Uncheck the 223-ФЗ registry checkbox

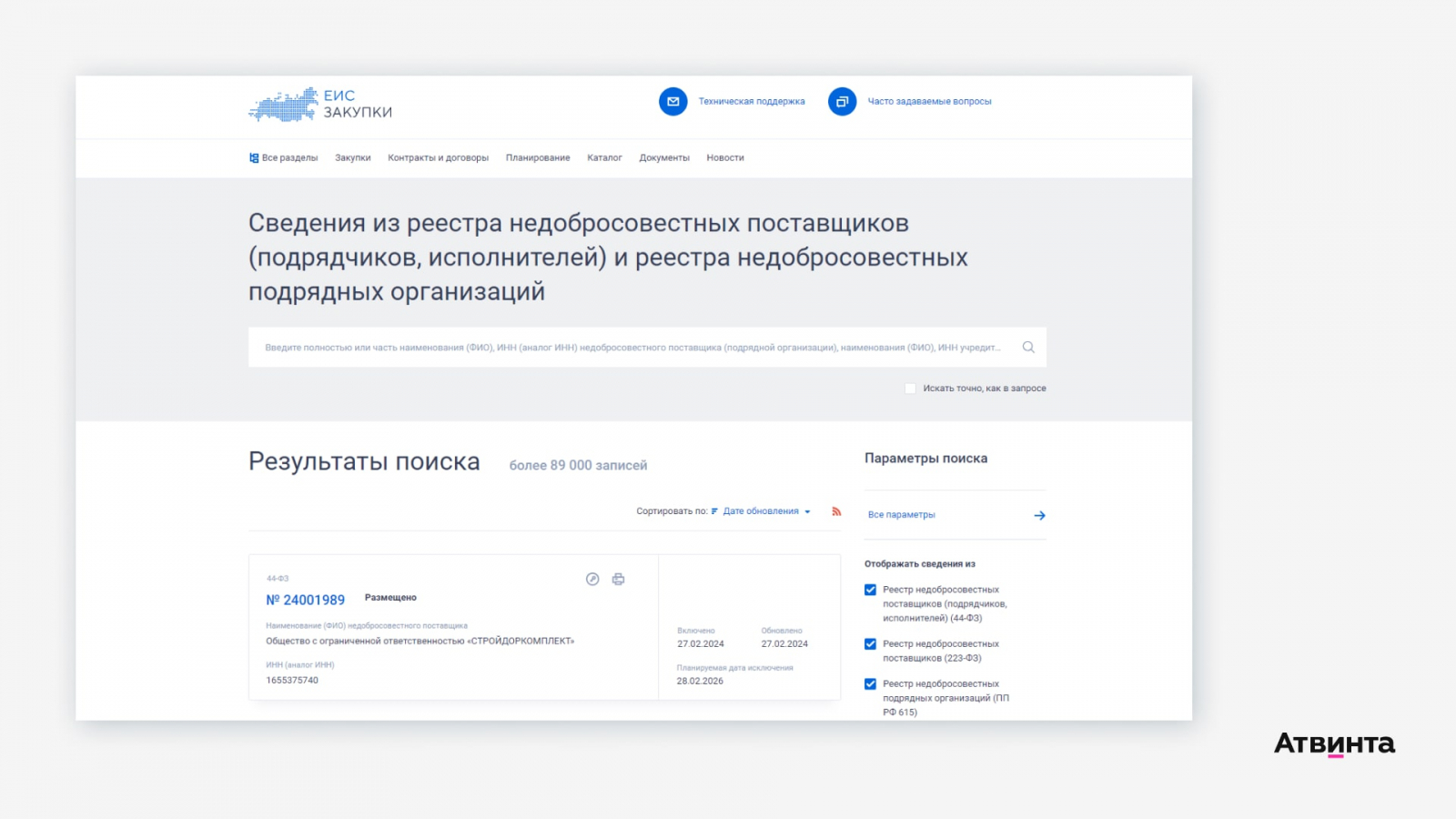point(870,644)
